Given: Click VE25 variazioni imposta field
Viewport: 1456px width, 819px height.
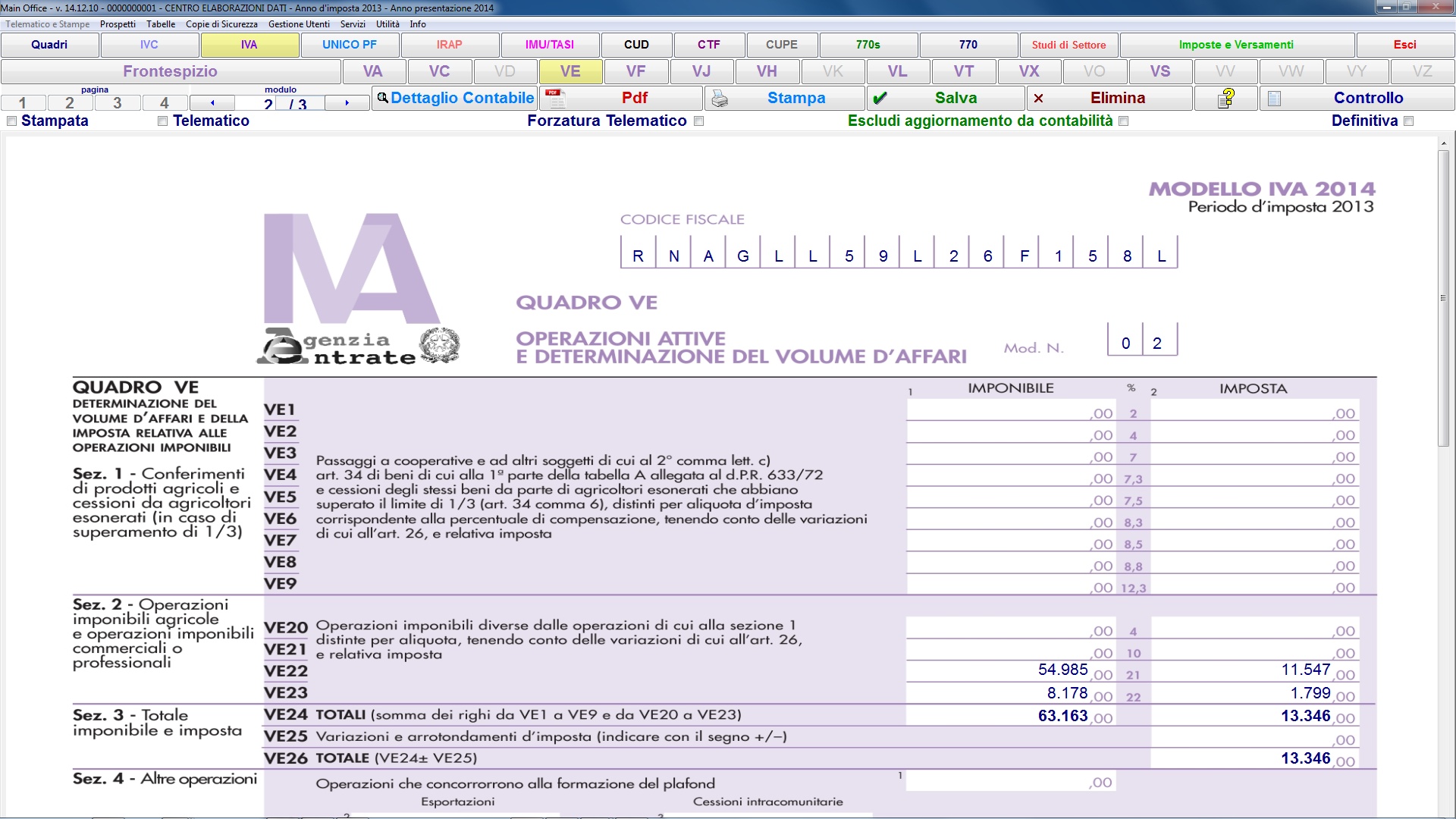Looking at the screenshot, I should click(1255, 737).
